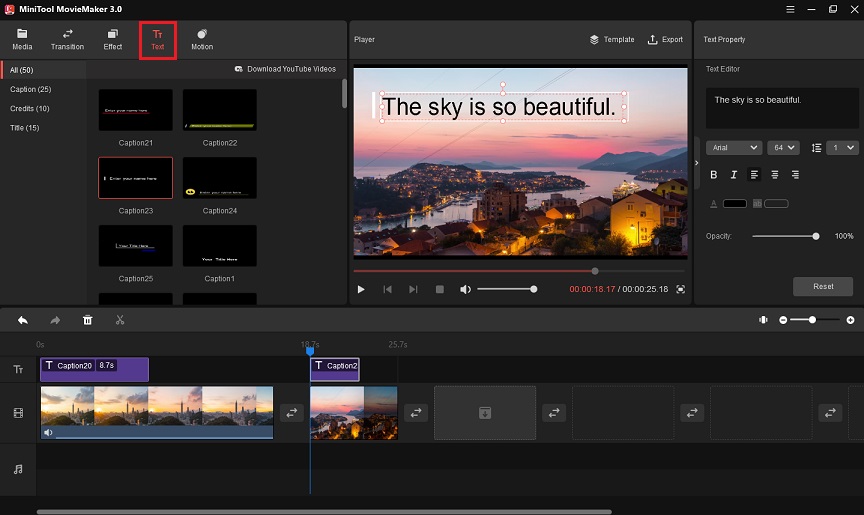Click the Reset button

click(823, 286)
